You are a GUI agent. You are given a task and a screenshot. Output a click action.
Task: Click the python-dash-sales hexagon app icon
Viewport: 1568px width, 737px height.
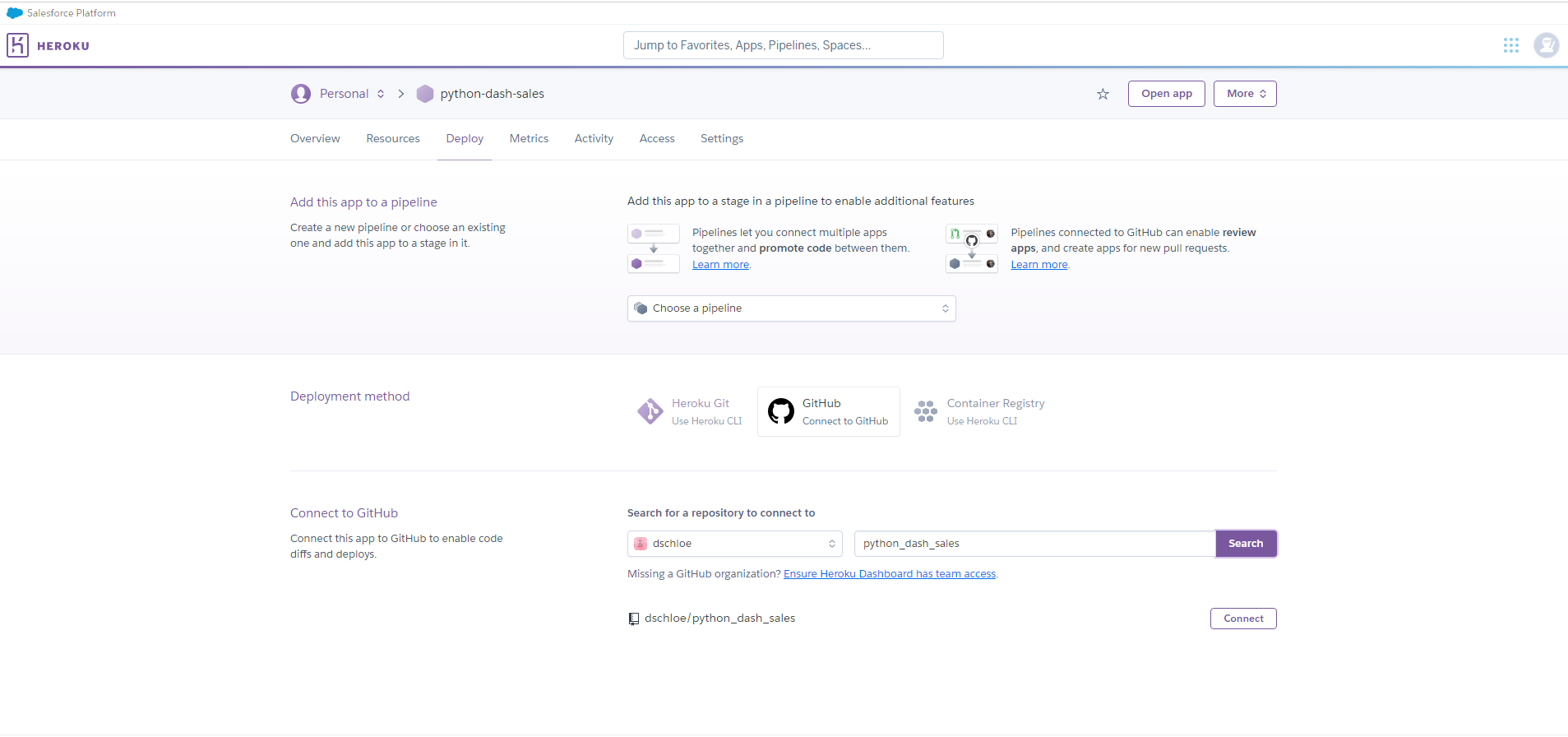(425, 94)
